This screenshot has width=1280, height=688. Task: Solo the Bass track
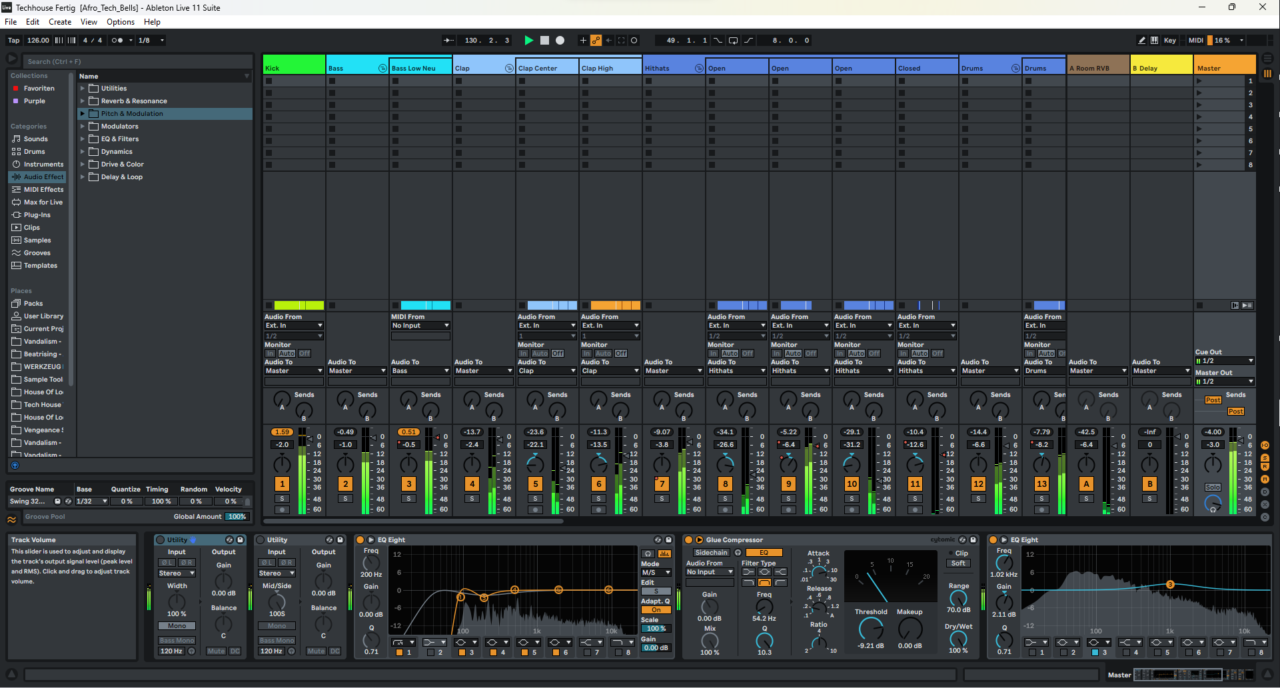346,498
